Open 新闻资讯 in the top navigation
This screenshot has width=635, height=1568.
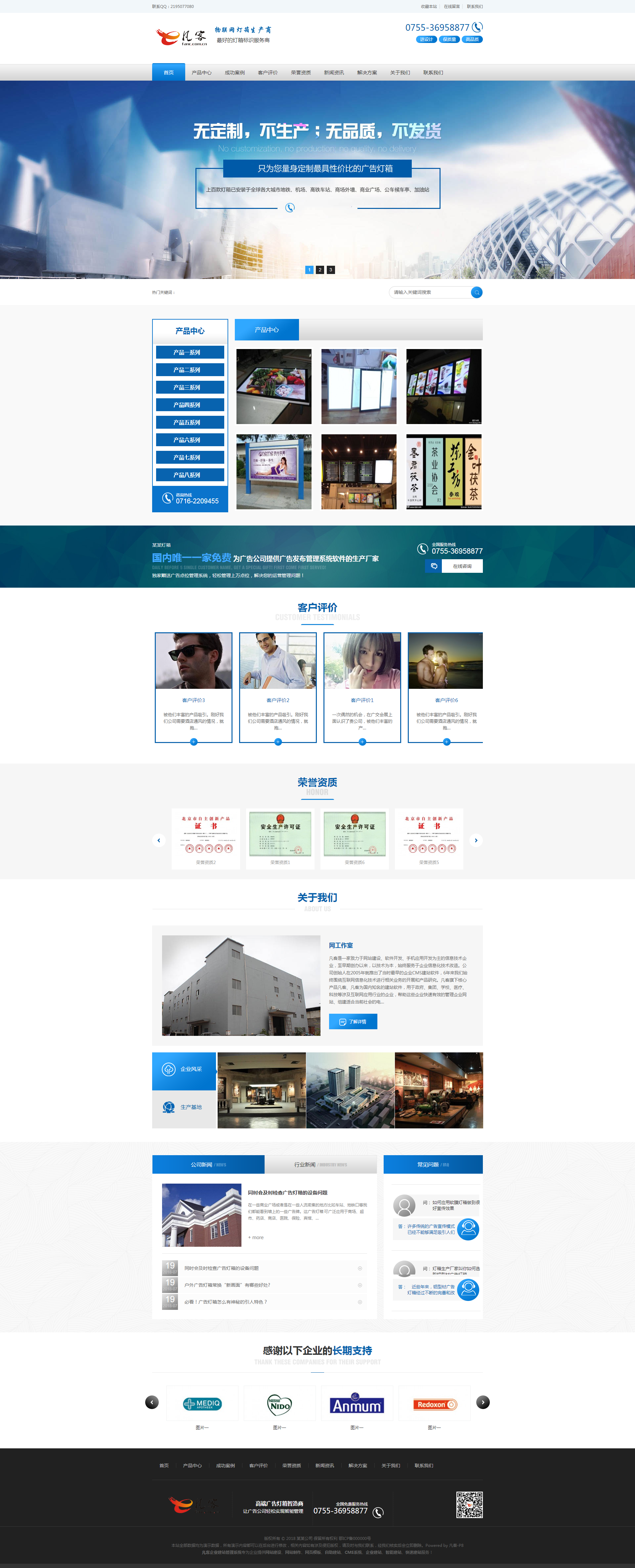coord(334,72)
